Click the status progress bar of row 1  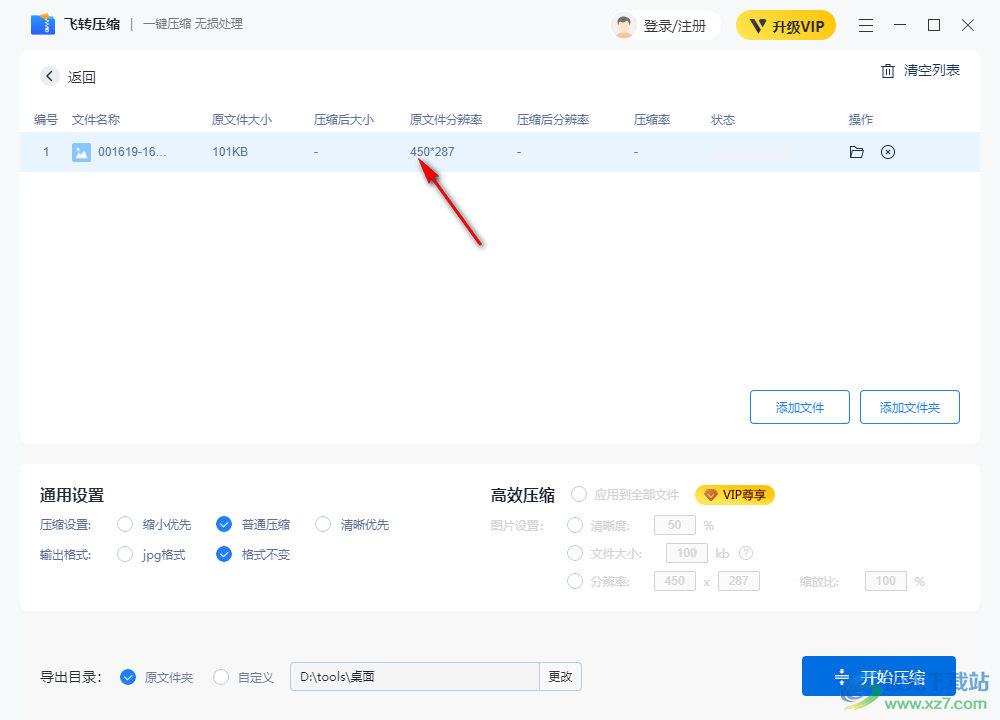point(750,154)
